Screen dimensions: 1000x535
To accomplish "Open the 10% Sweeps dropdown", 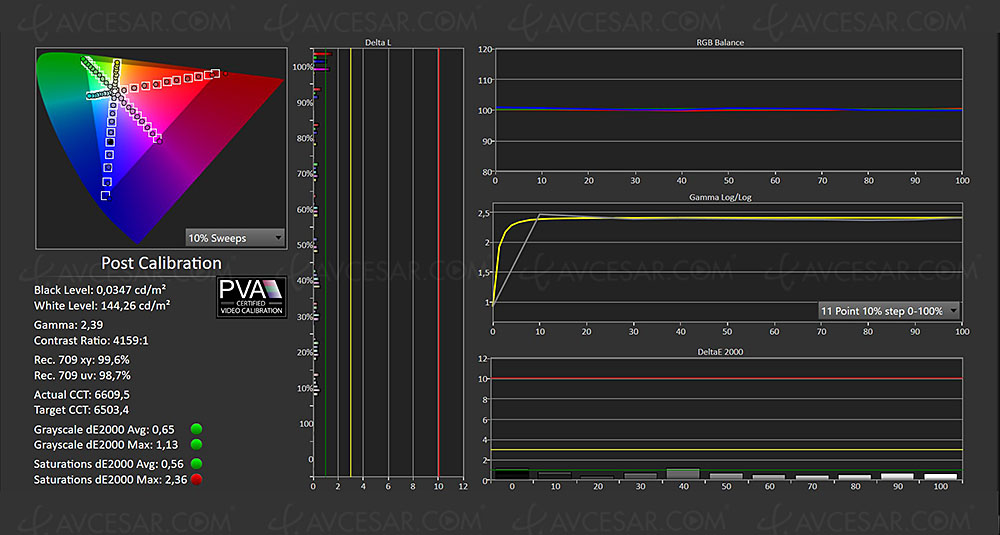I will click(234, 238).
